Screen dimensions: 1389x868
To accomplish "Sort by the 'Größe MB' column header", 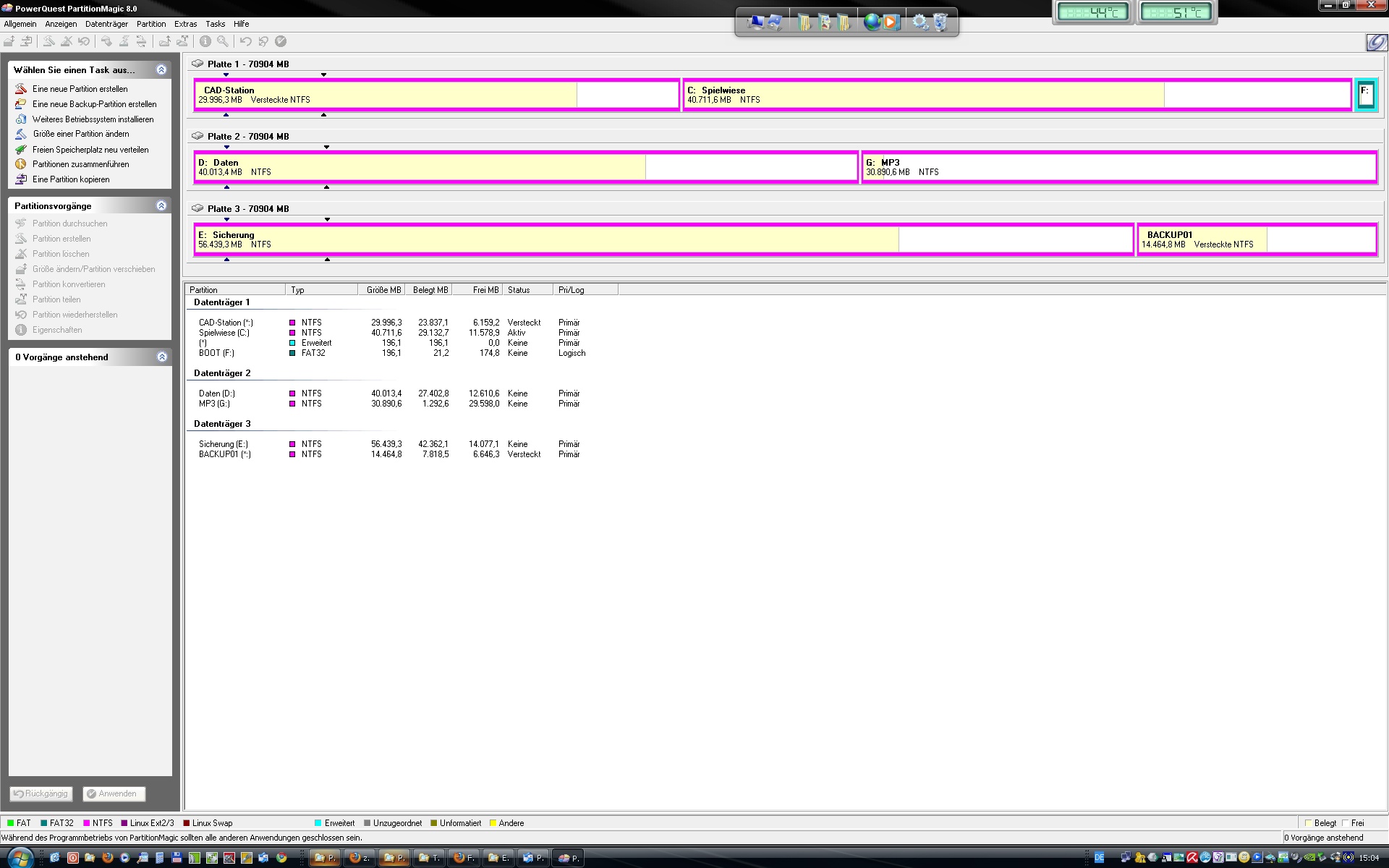I will click(381, 290).
